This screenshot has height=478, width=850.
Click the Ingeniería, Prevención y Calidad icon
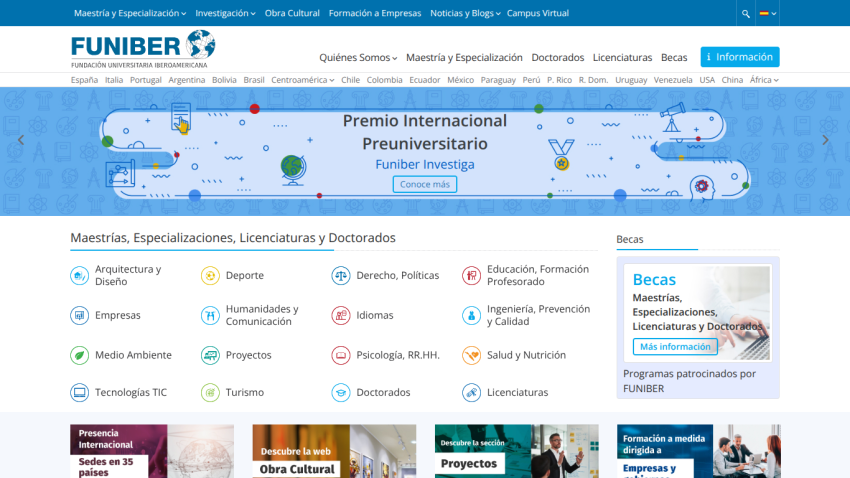click(x=472, y=315)
